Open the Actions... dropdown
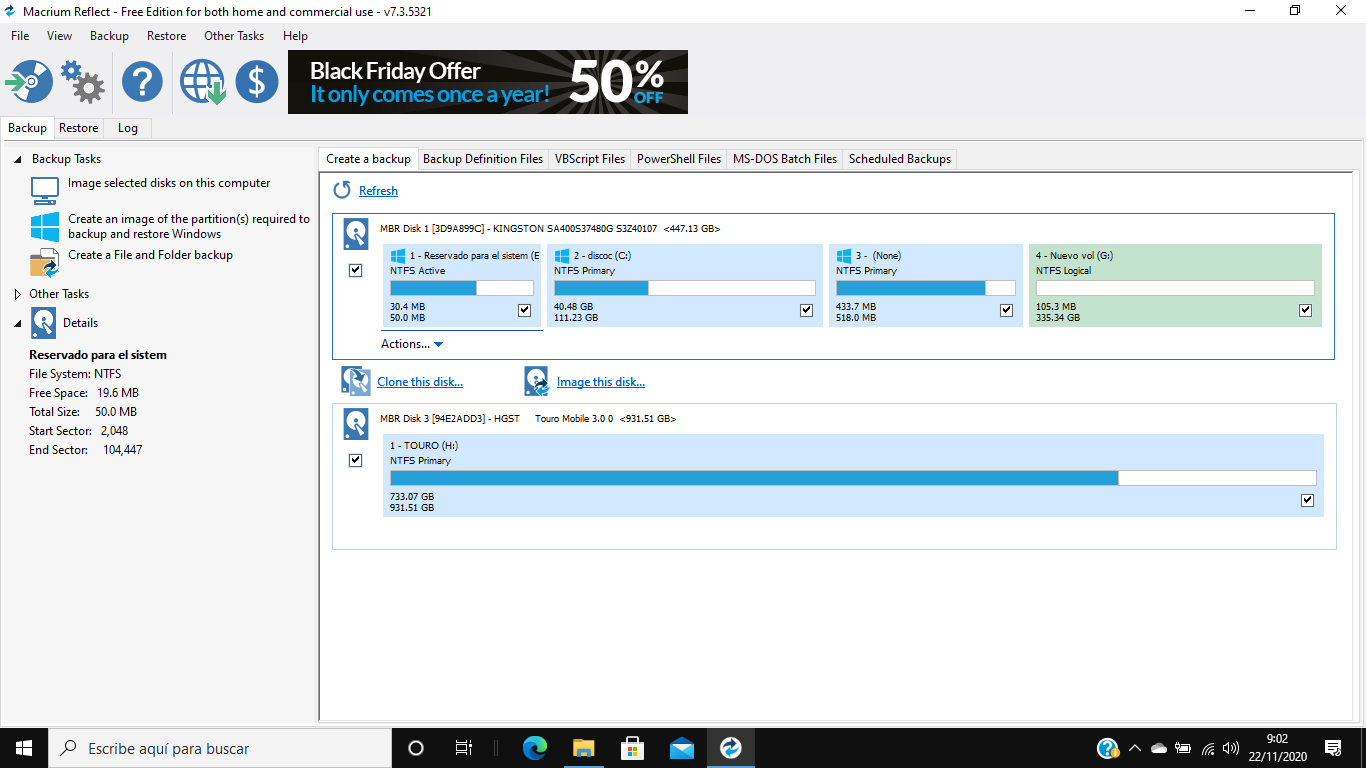 [411, 344]
